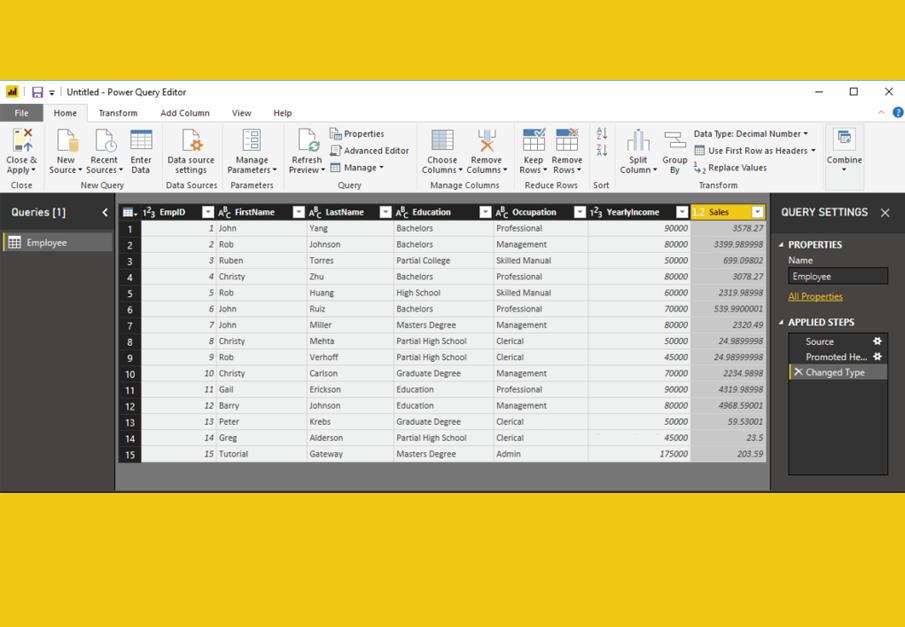Open EmpID column filter dropdown
Viewport: 905px width, 627px height.
(208, 212)
